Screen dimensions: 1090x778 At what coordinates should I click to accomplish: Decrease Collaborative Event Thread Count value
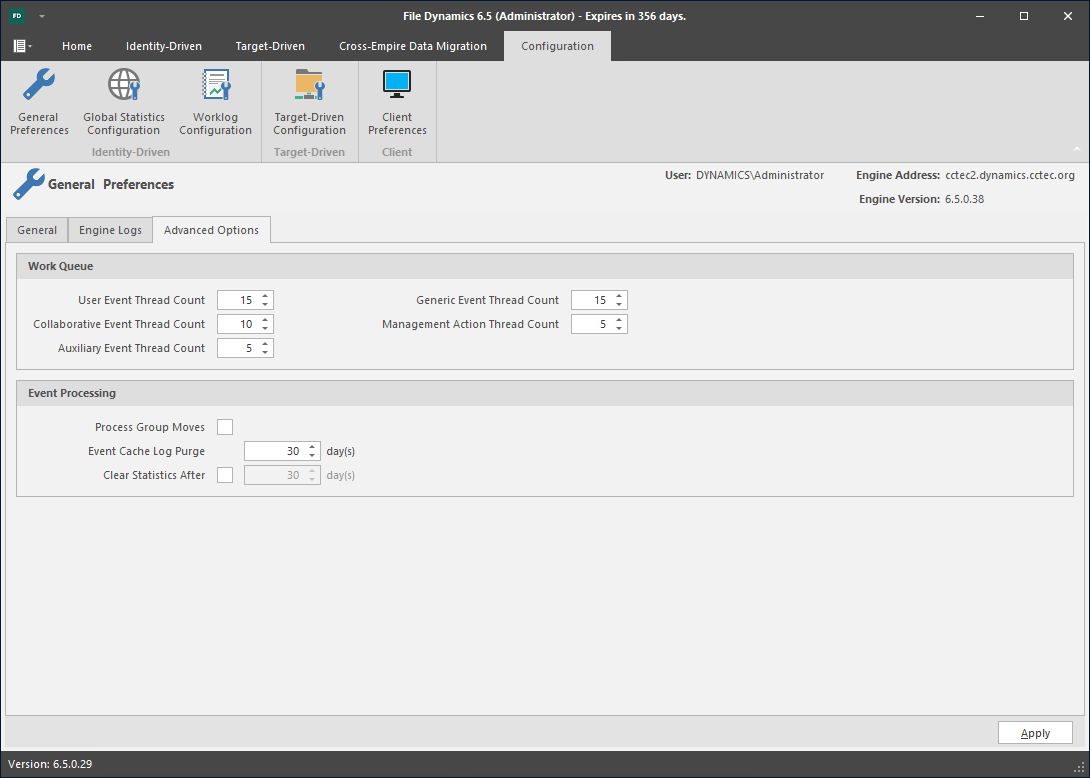coord(265,329)
